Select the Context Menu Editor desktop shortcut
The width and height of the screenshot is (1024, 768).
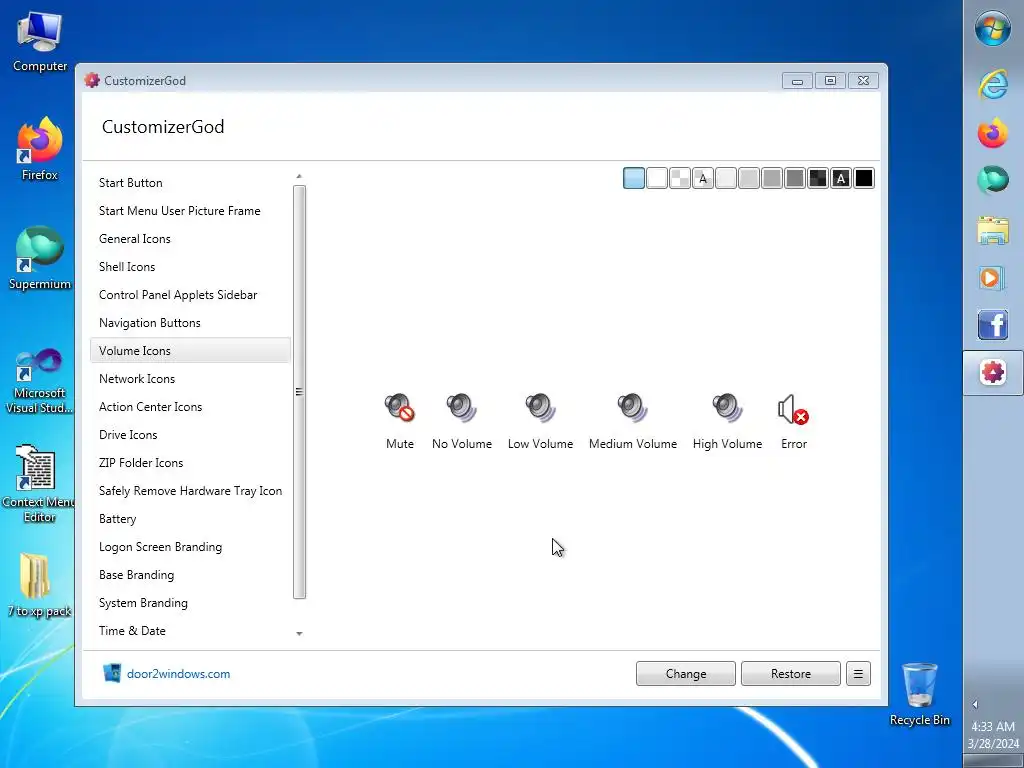tap(39, 483)
